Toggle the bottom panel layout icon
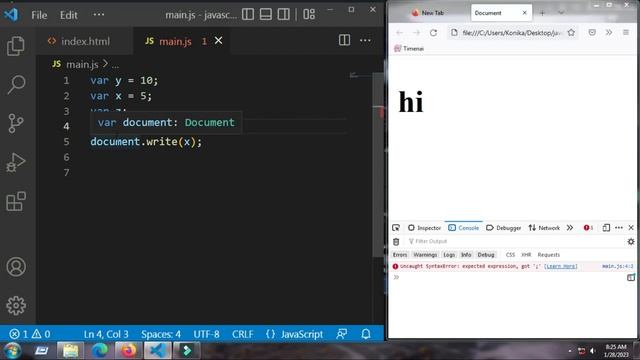 (266, 15)
